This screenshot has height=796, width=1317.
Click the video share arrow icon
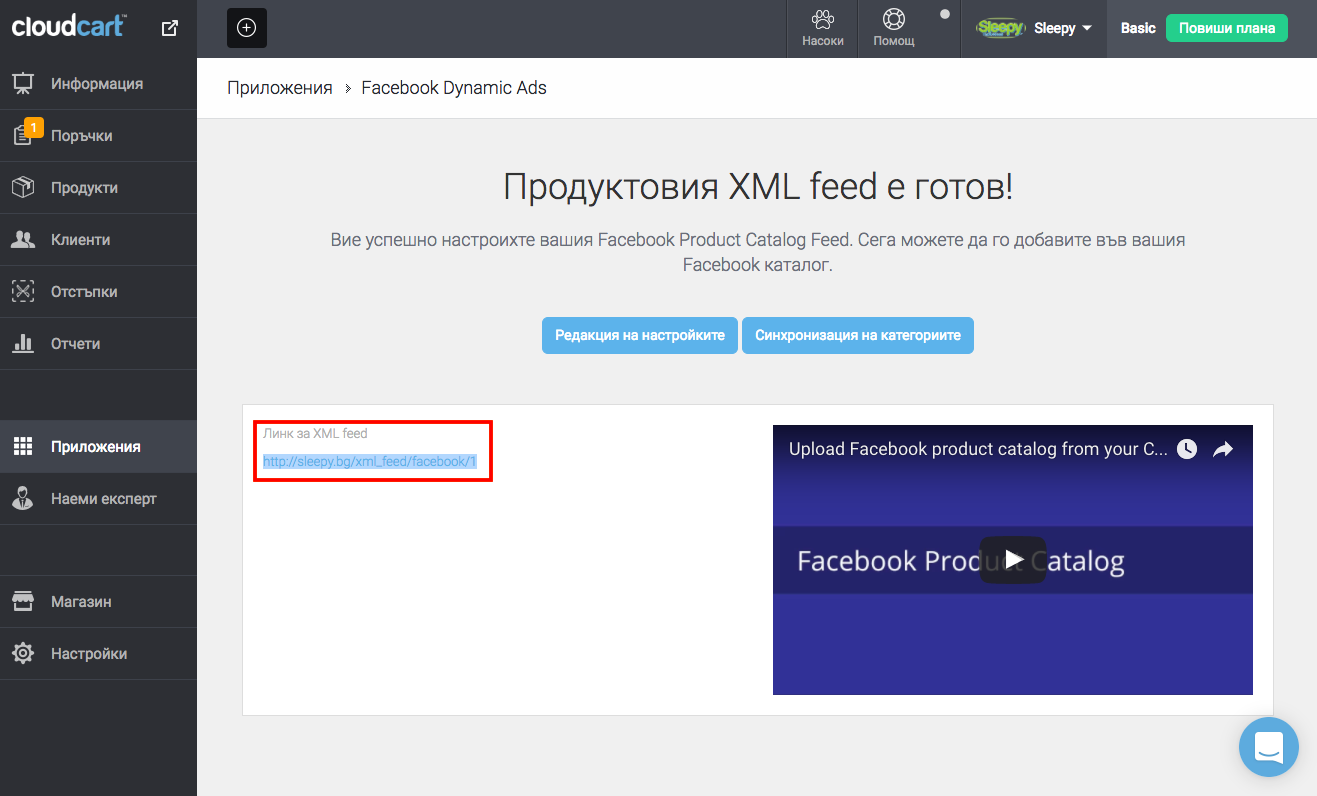pyautogui.click(x=1223, y=449)
